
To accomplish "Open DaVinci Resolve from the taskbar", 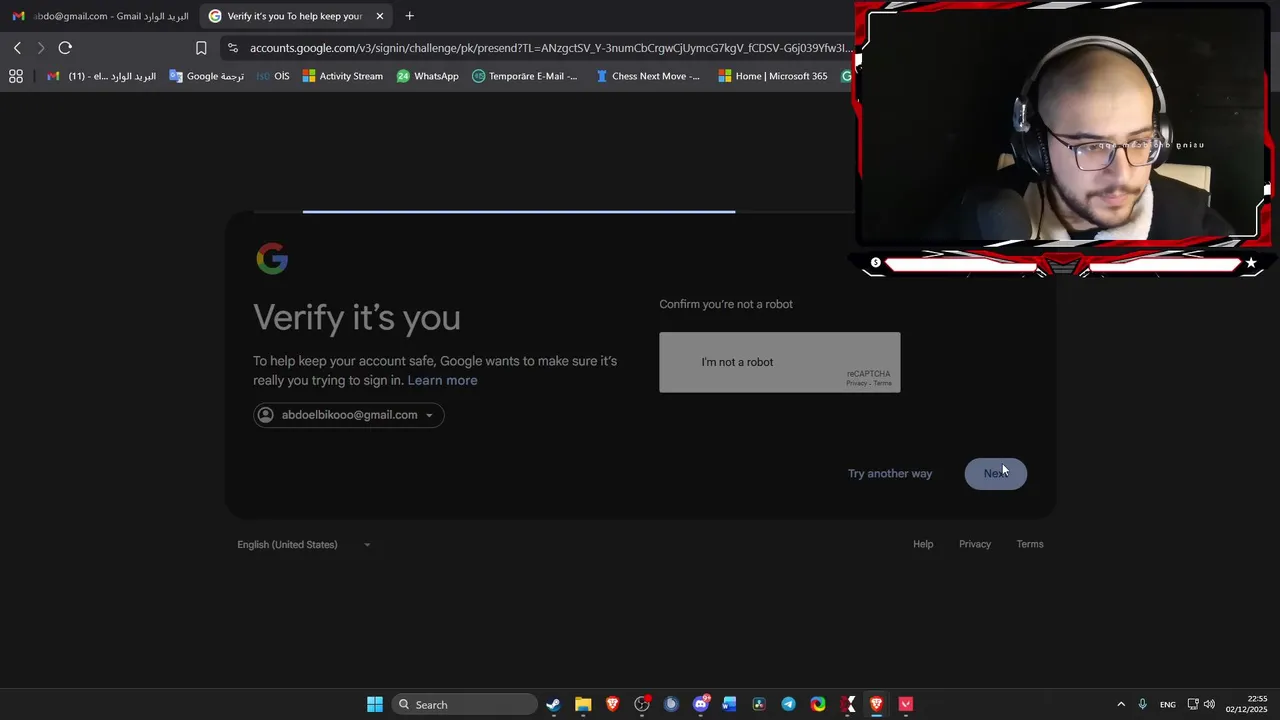I will pos(759,704).
